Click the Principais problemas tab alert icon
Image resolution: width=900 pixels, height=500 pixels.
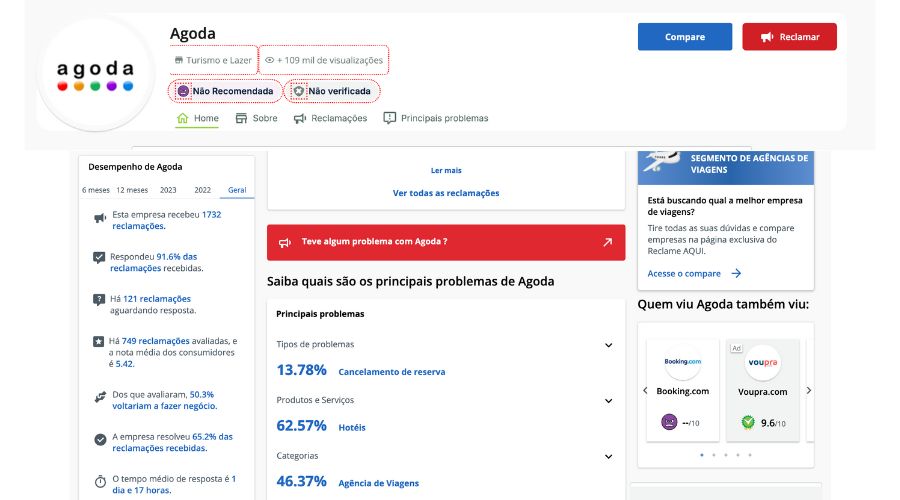tap(390, 118)
